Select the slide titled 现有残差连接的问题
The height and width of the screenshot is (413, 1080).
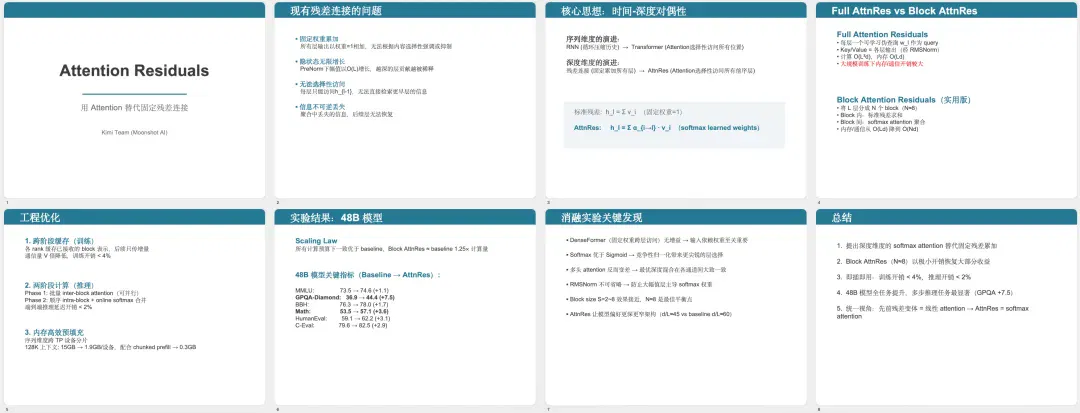coord(405,100)
